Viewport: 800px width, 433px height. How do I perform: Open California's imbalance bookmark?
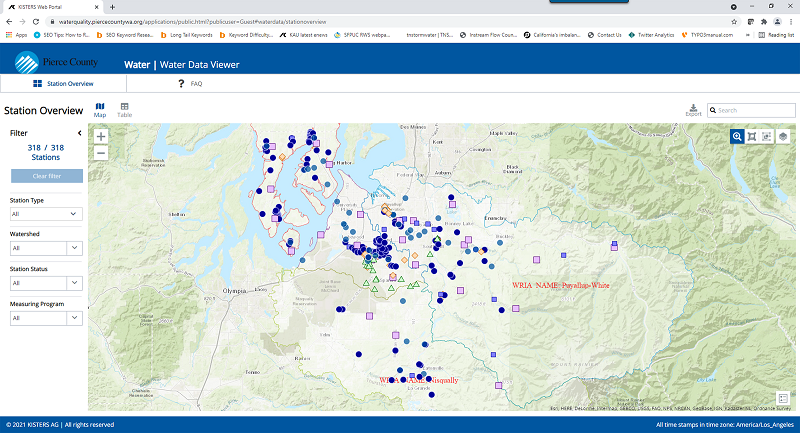tap(553, 35)
